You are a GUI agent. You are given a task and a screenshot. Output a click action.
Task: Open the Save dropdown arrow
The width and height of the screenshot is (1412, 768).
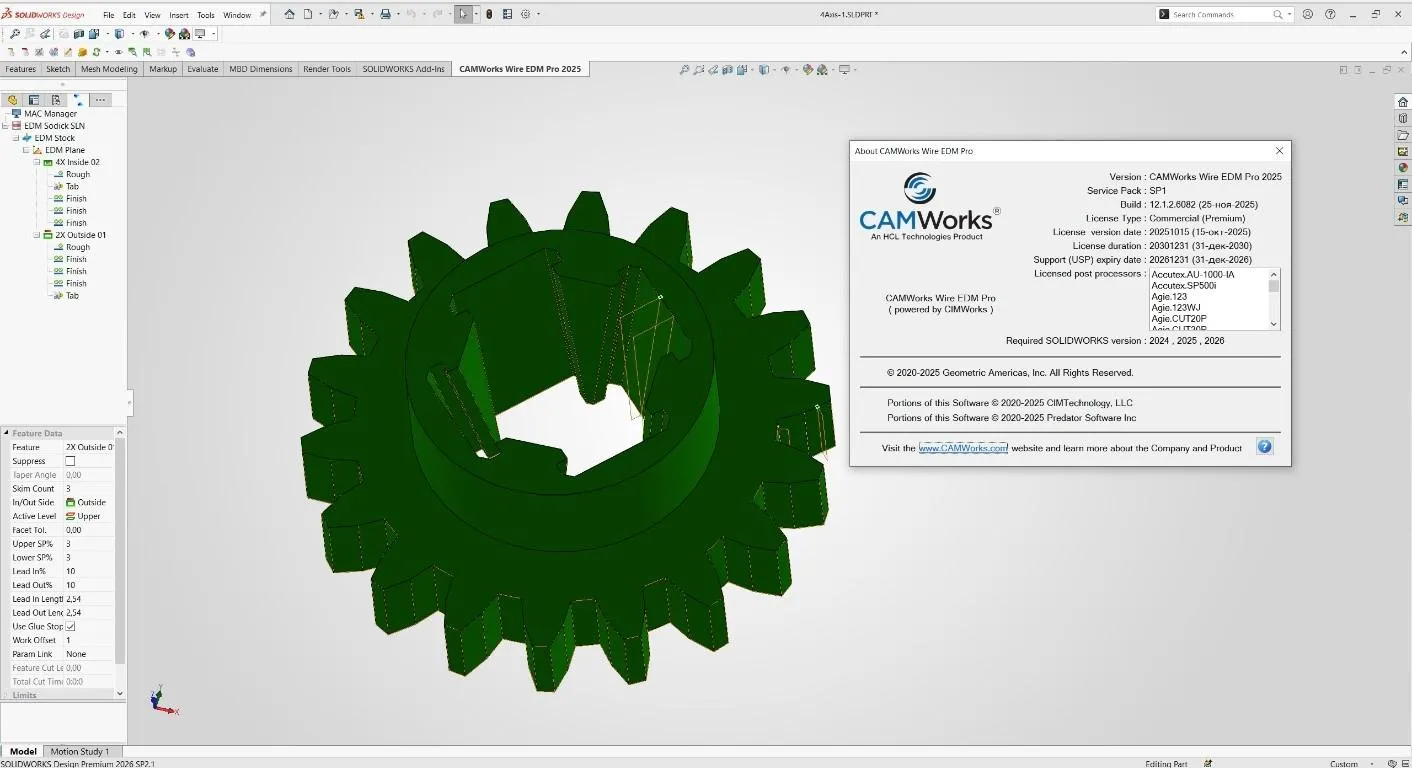coord(372,14)
